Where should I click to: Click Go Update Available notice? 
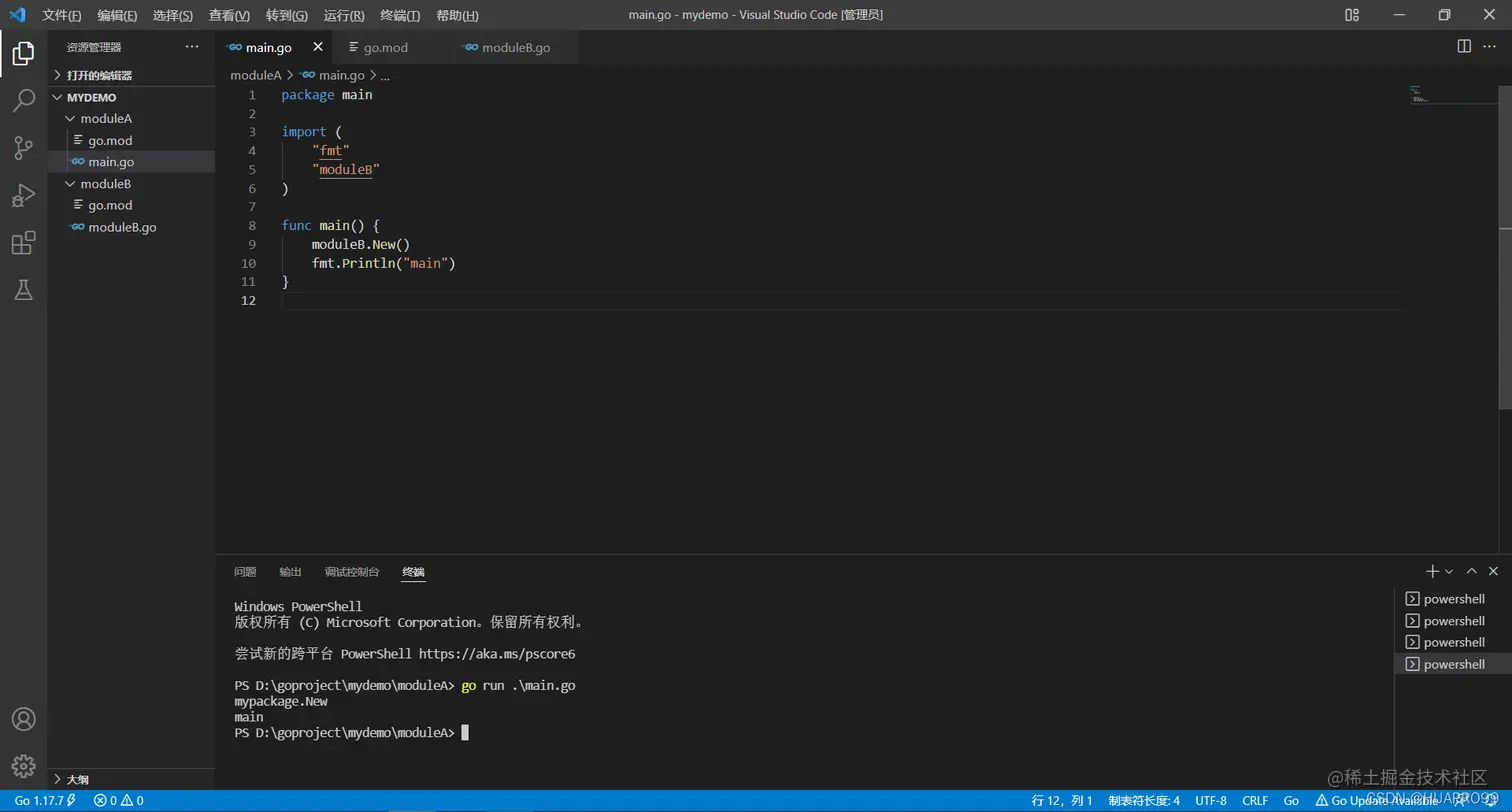(x=1378, y=800)
